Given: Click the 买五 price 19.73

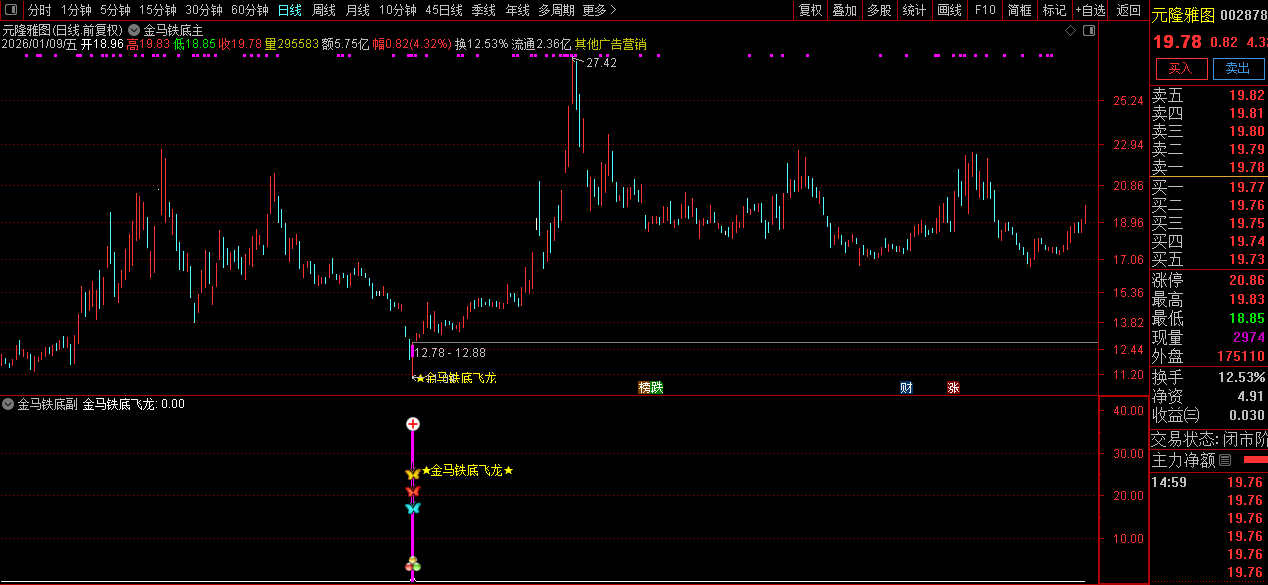Looking at the screenshot, I should pyautogui.click(x=1246, y=259).
